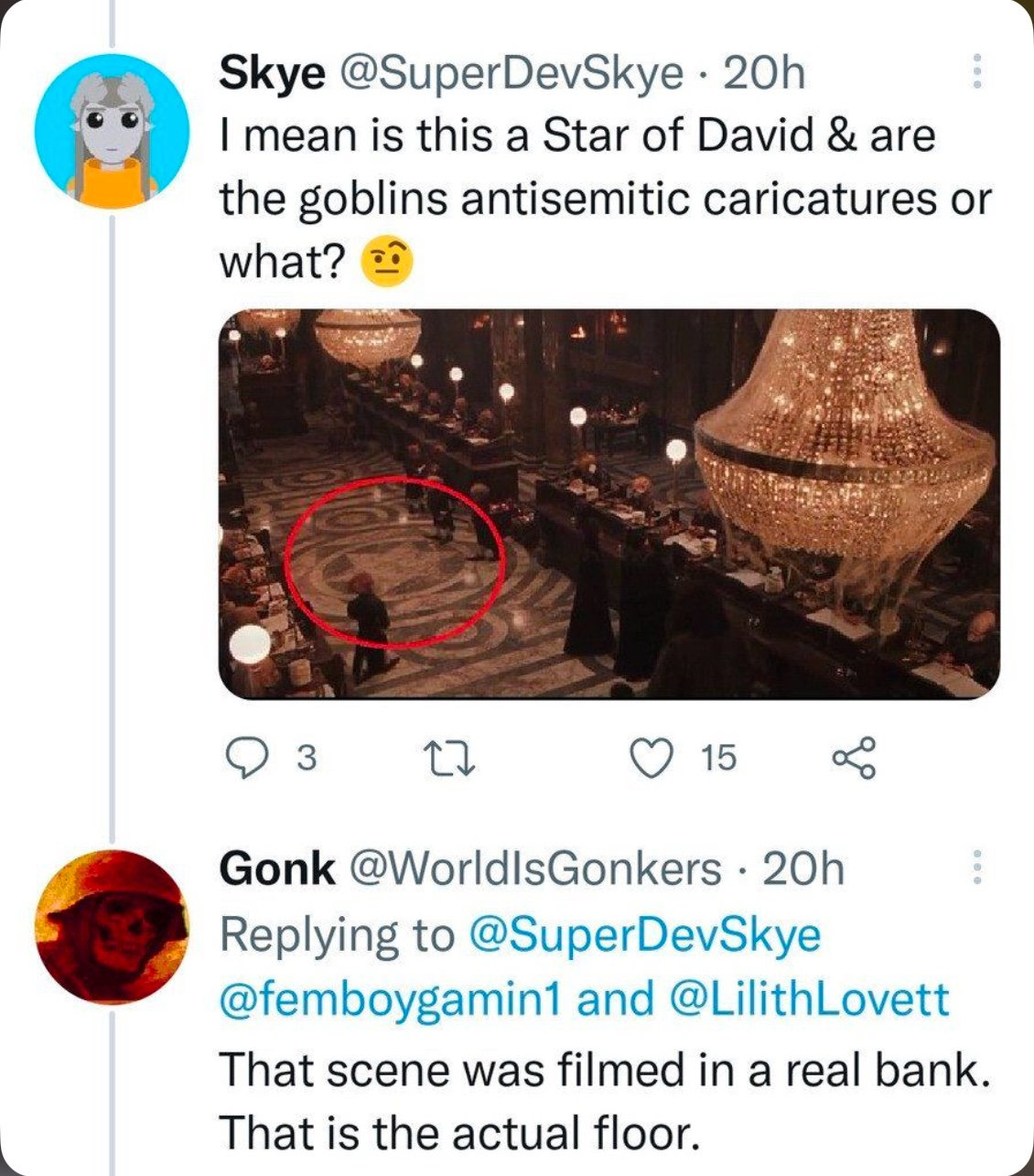This screenshot has height=1176, width=1034.
Task: Click the Skye display name
Action: coord(271,73)
